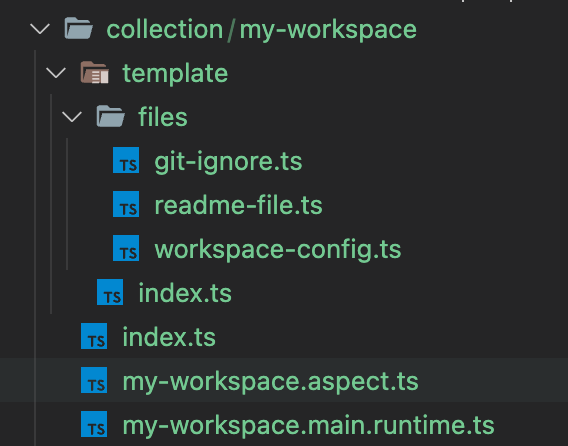Select the files folder label
Screen dimensions: 568x446
(163, 117)
